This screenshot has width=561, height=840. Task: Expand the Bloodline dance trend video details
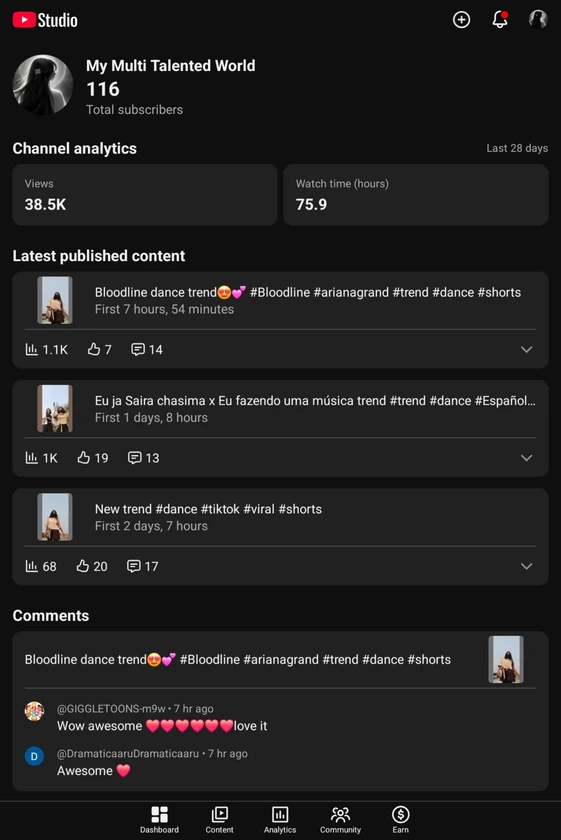[526, 349]
